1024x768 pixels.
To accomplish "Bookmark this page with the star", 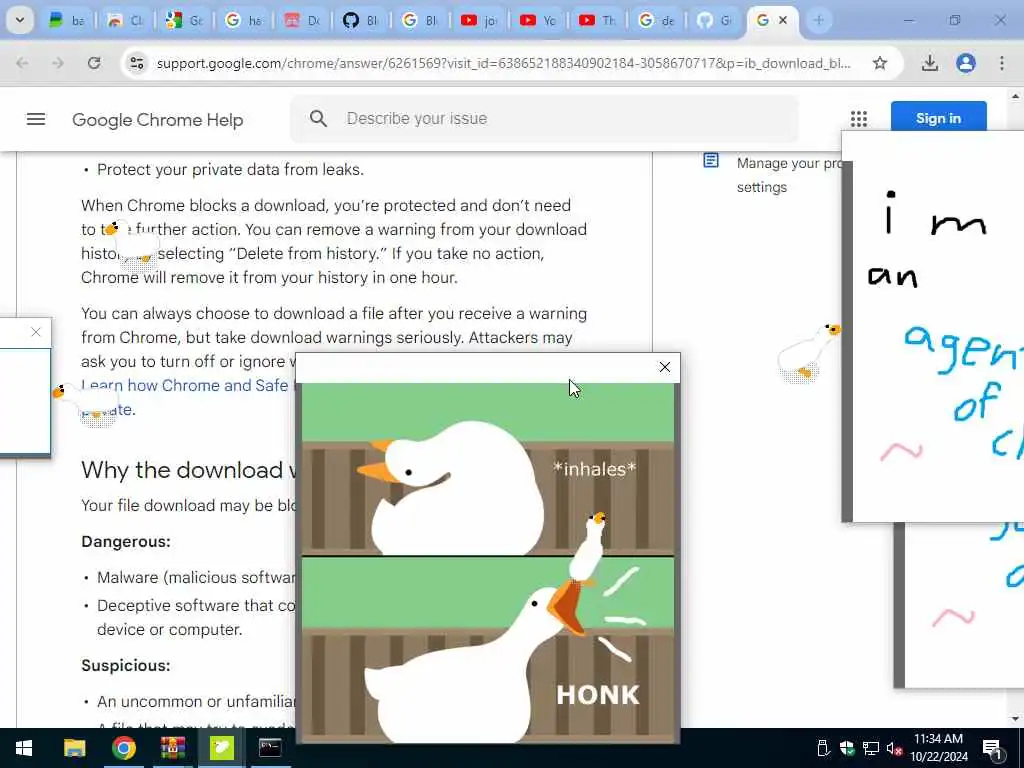I will click(880, 63).
